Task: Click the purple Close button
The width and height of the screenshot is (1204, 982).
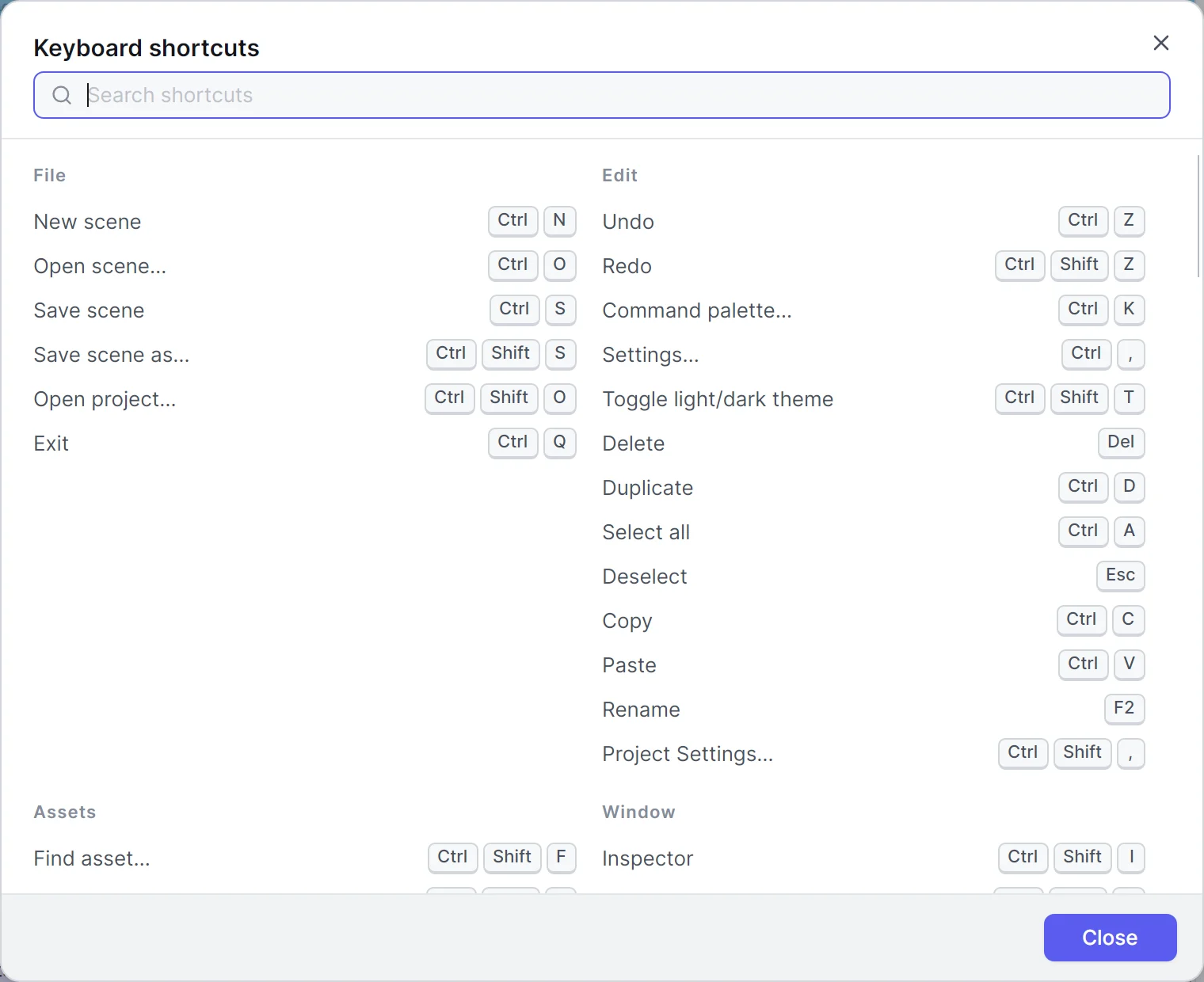Action: pos(1110,938)
